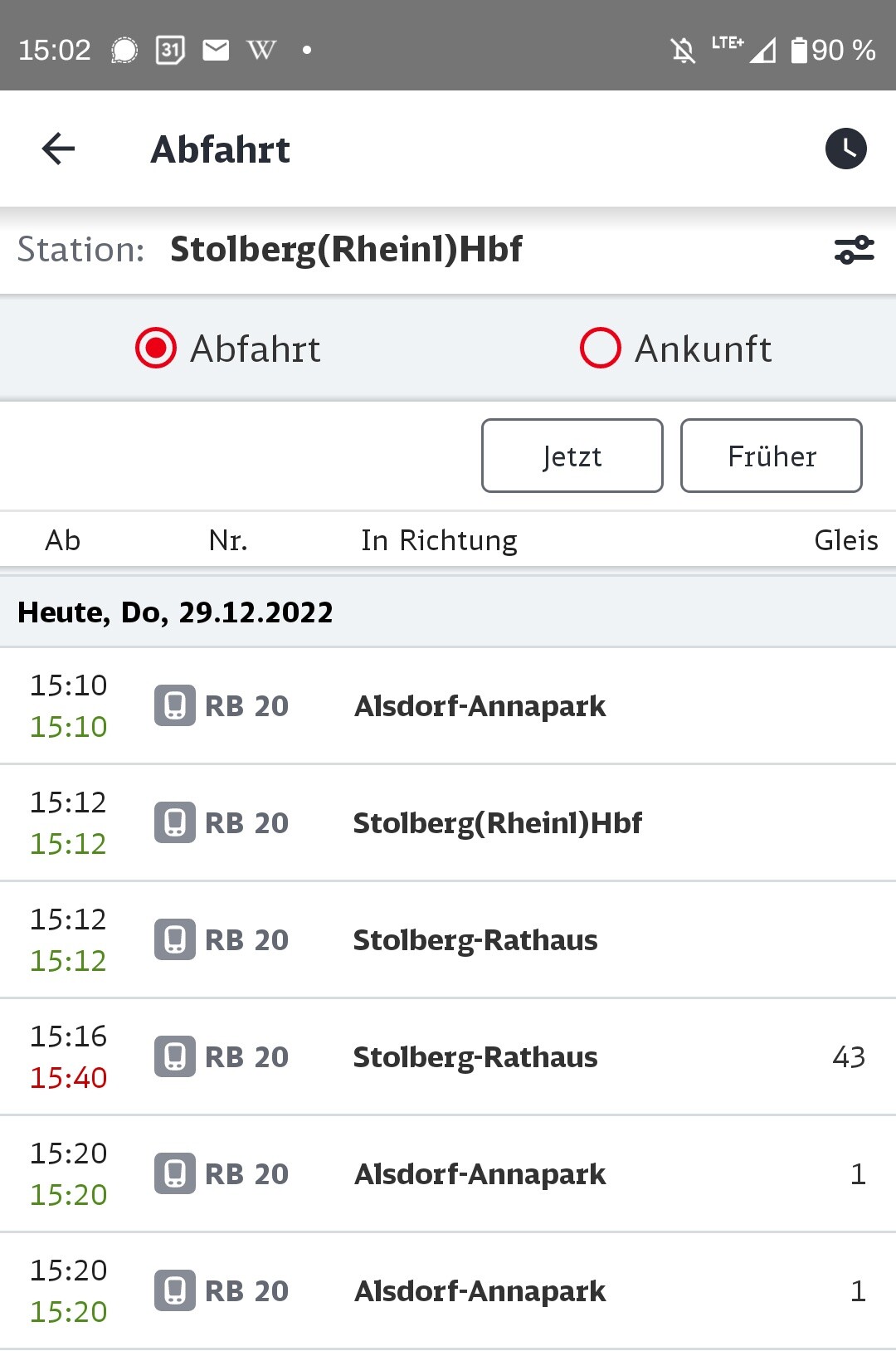Show departures from Jetzt
896x1351 pixels.
pos(572,456)
